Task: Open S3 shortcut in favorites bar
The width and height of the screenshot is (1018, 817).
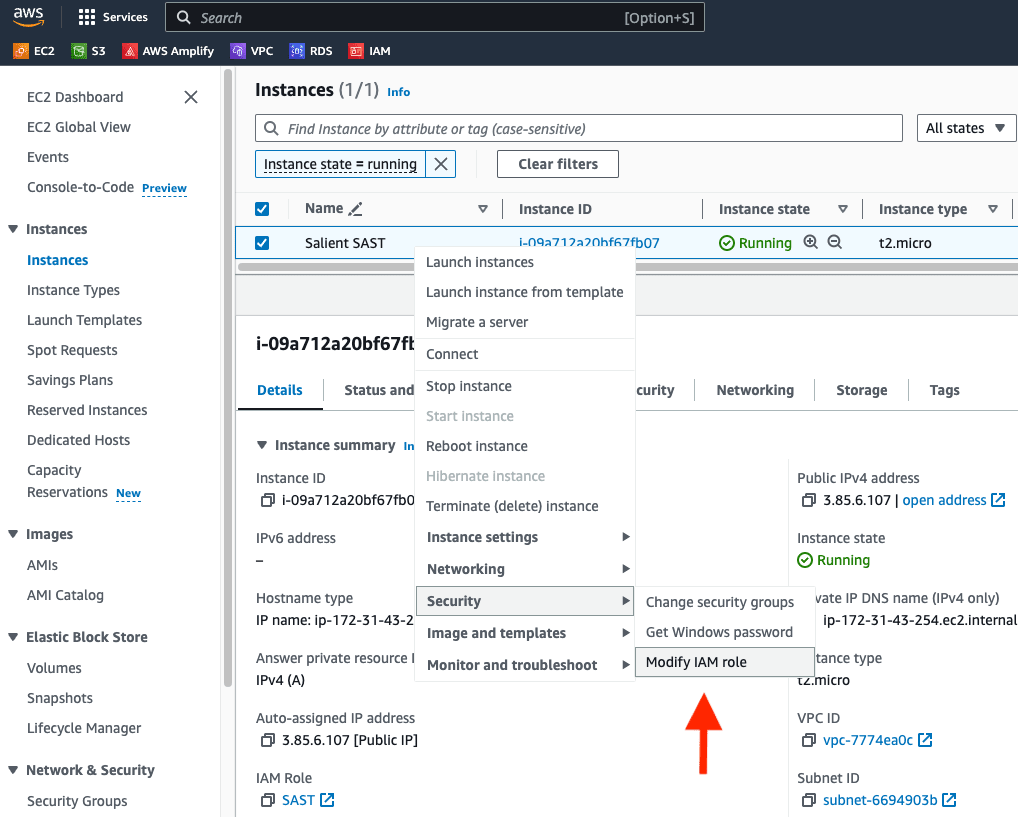Action: (x=88, y=51)
